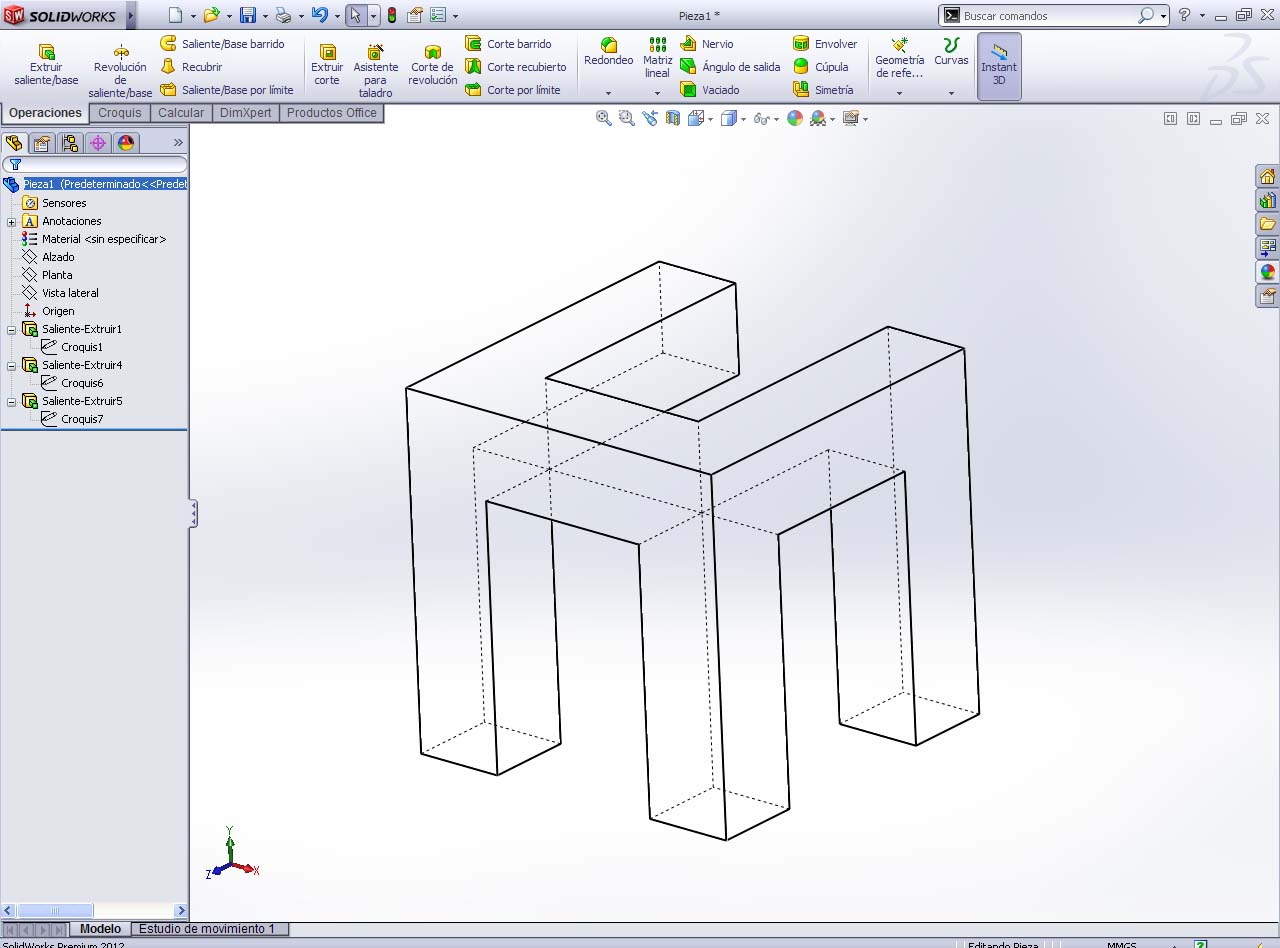1280x948 pixels.
Task: Open the DimXpertManager crosshair tab
Action: (98, 143)
